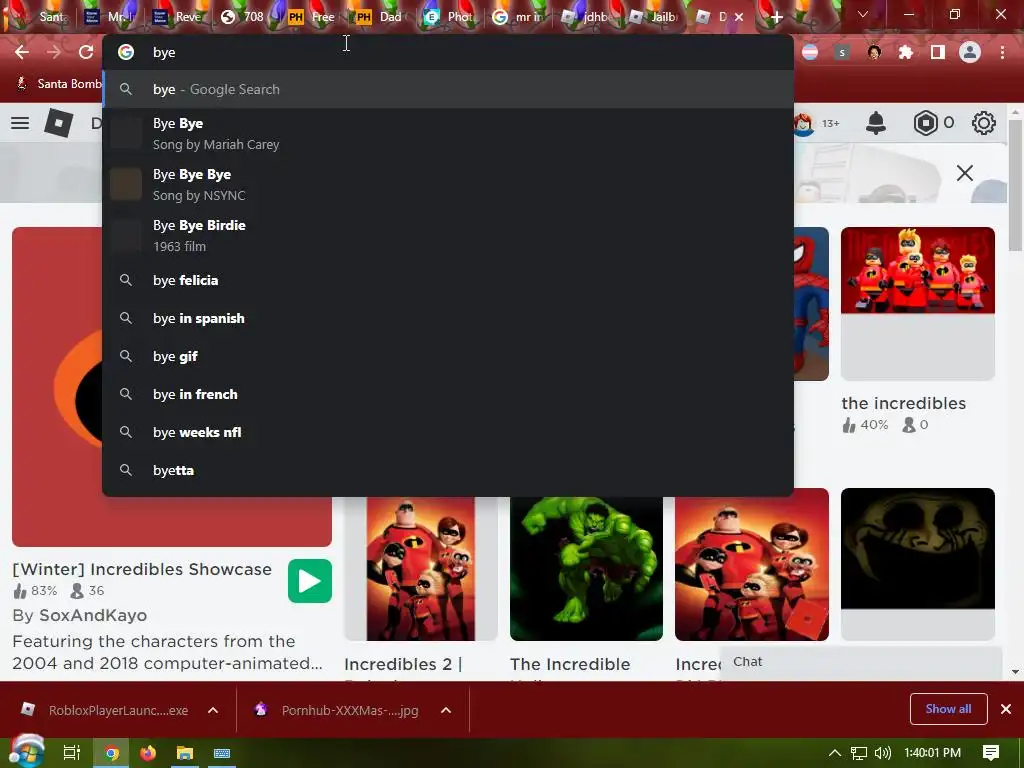Open 'Incredibles 2' game thumbnail
Screen dimensions: 1024x768
point(421,568)
